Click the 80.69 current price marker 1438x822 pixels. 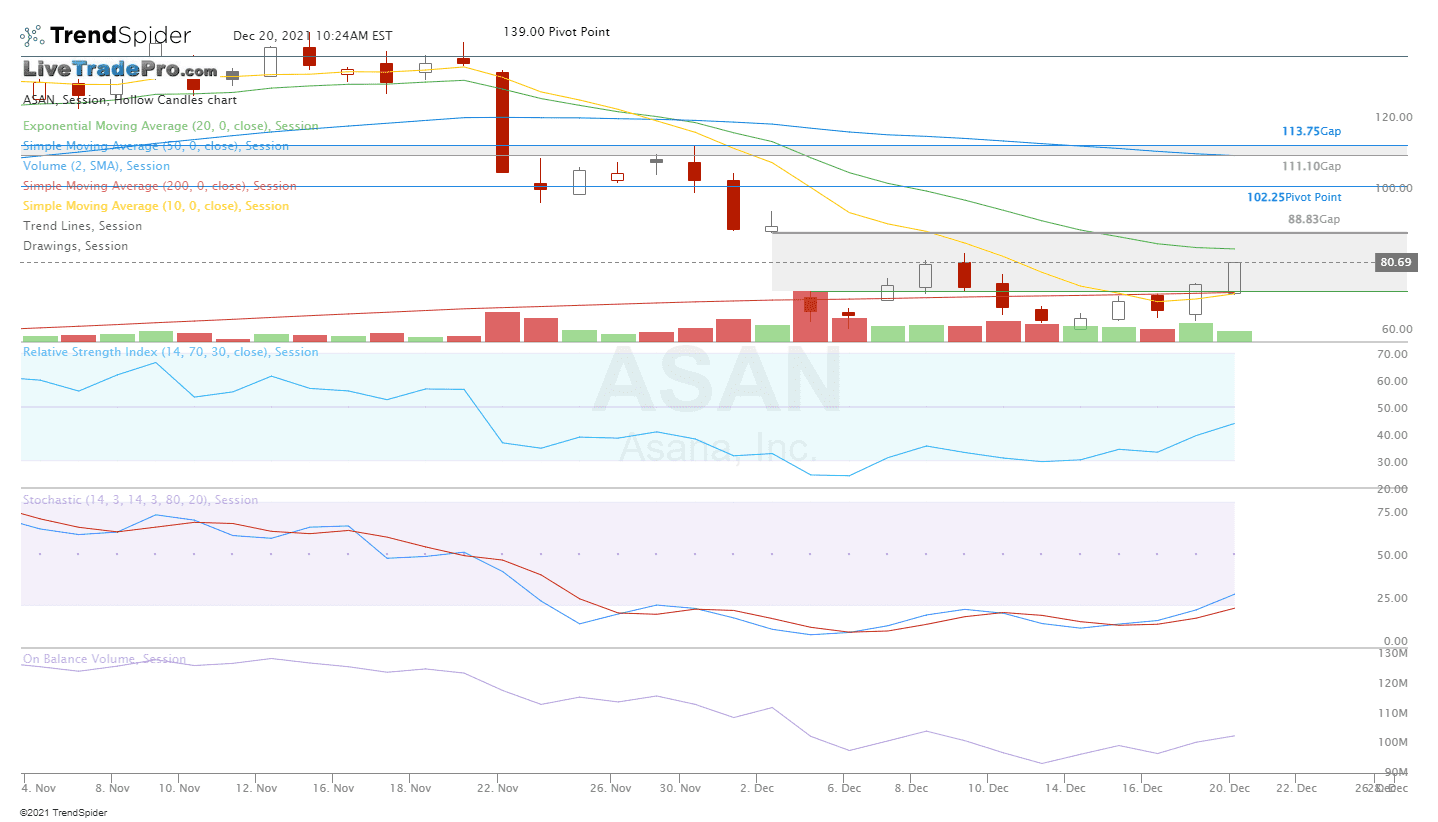1396,262
